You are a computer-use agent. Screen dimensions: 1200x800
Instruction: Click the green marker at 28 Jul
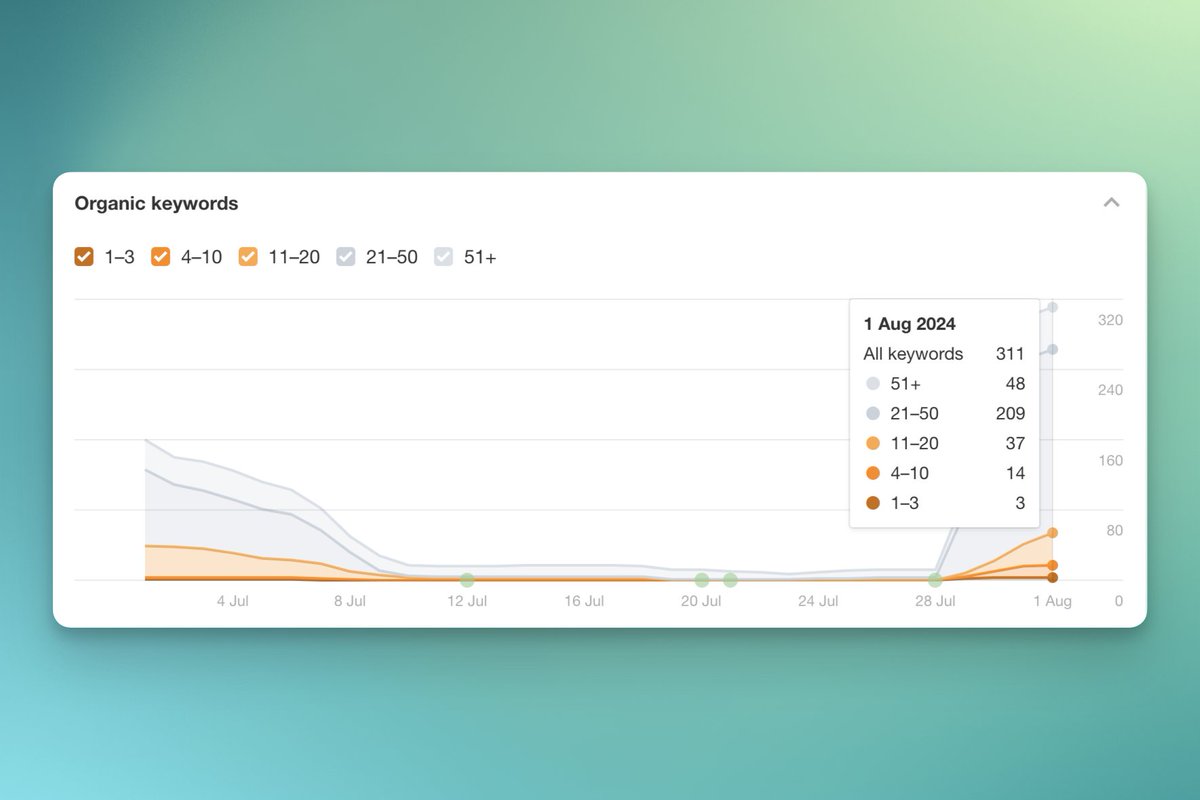click(935, 580)
